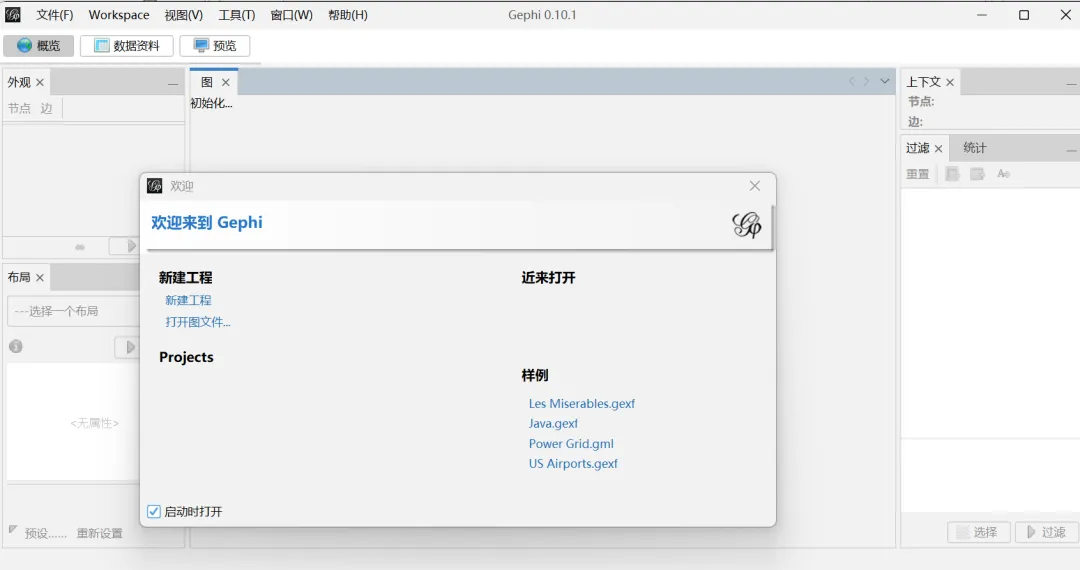Minimize the filter and statistics panel
Screen dimensions: 1080x570
click(1071, 150)
